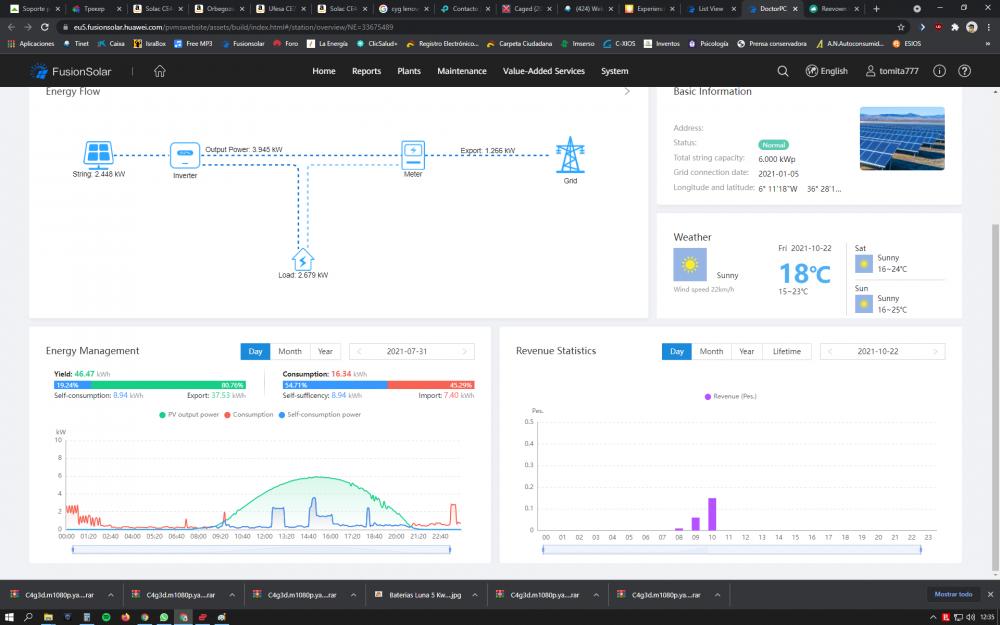
Task: Click the taskbar search icon
Action: tap(28, 617)
